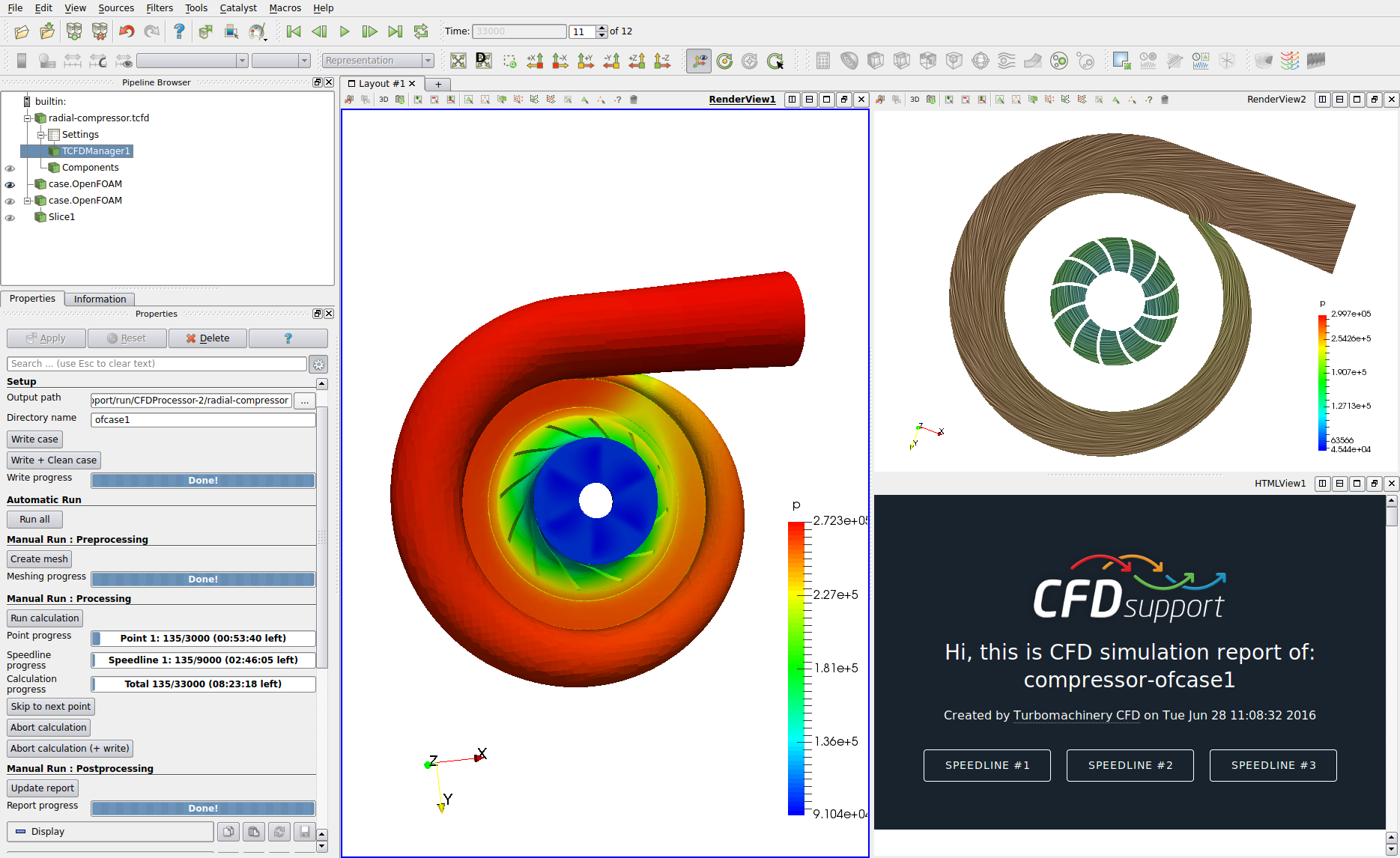Click the Clip filter toolbar icon
Screen dimensions: 1400x858
tap(876, 61)
